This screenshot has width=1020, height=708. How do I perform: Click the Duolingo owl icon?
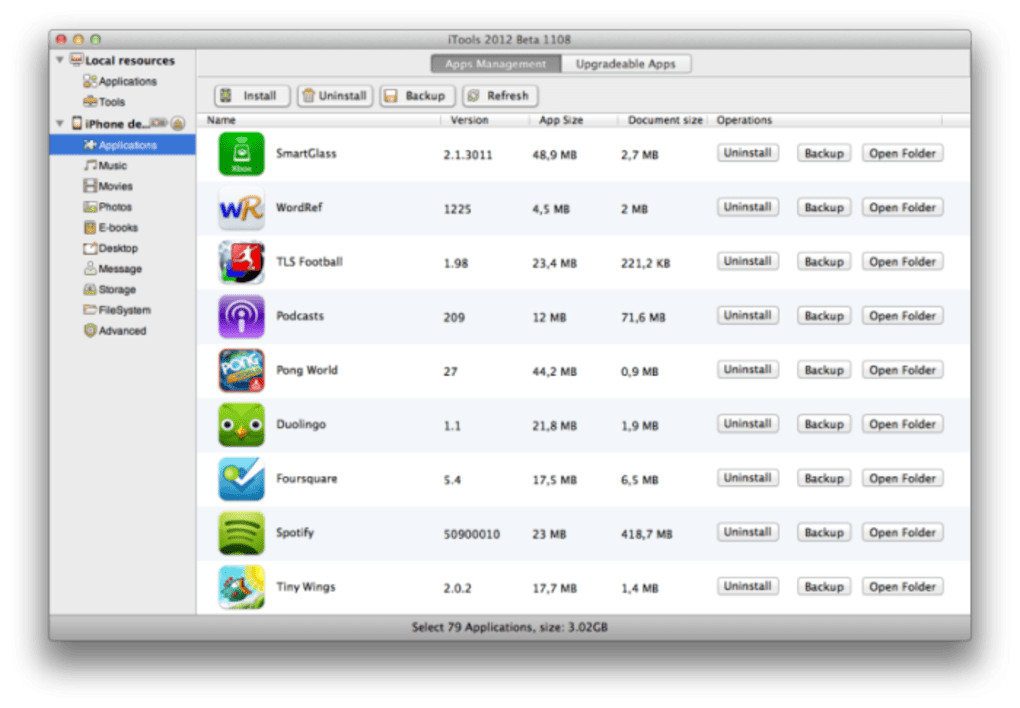point(241,425)
